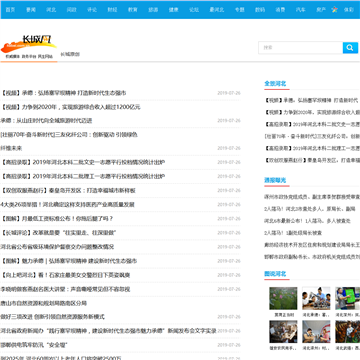Click the blue magnifier search button
Screen dimensions: 360x360
[x=350, y=48]
